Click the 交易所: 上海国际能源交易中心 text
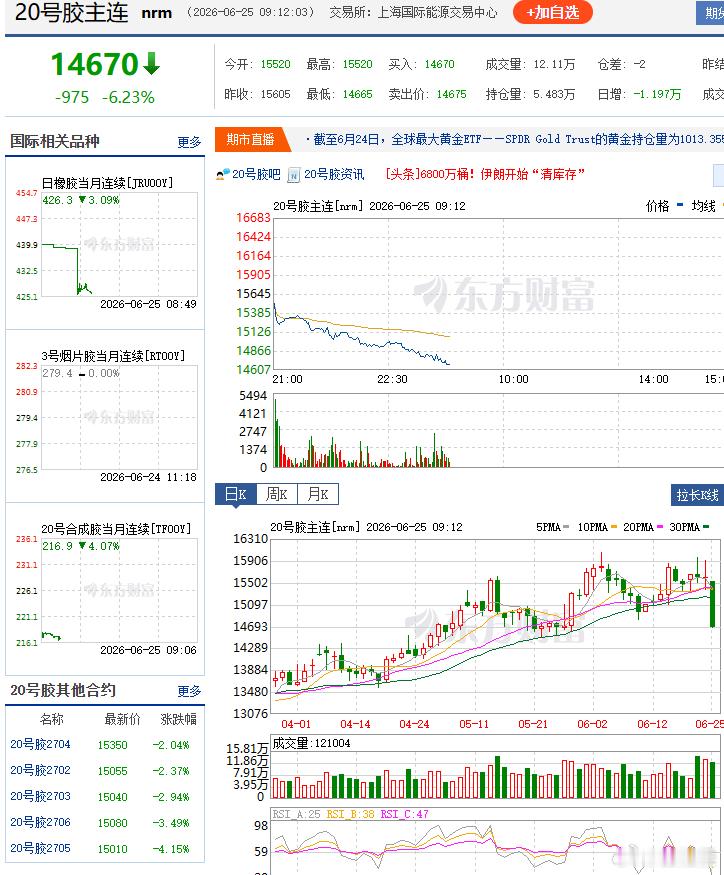 click(413, 13)
